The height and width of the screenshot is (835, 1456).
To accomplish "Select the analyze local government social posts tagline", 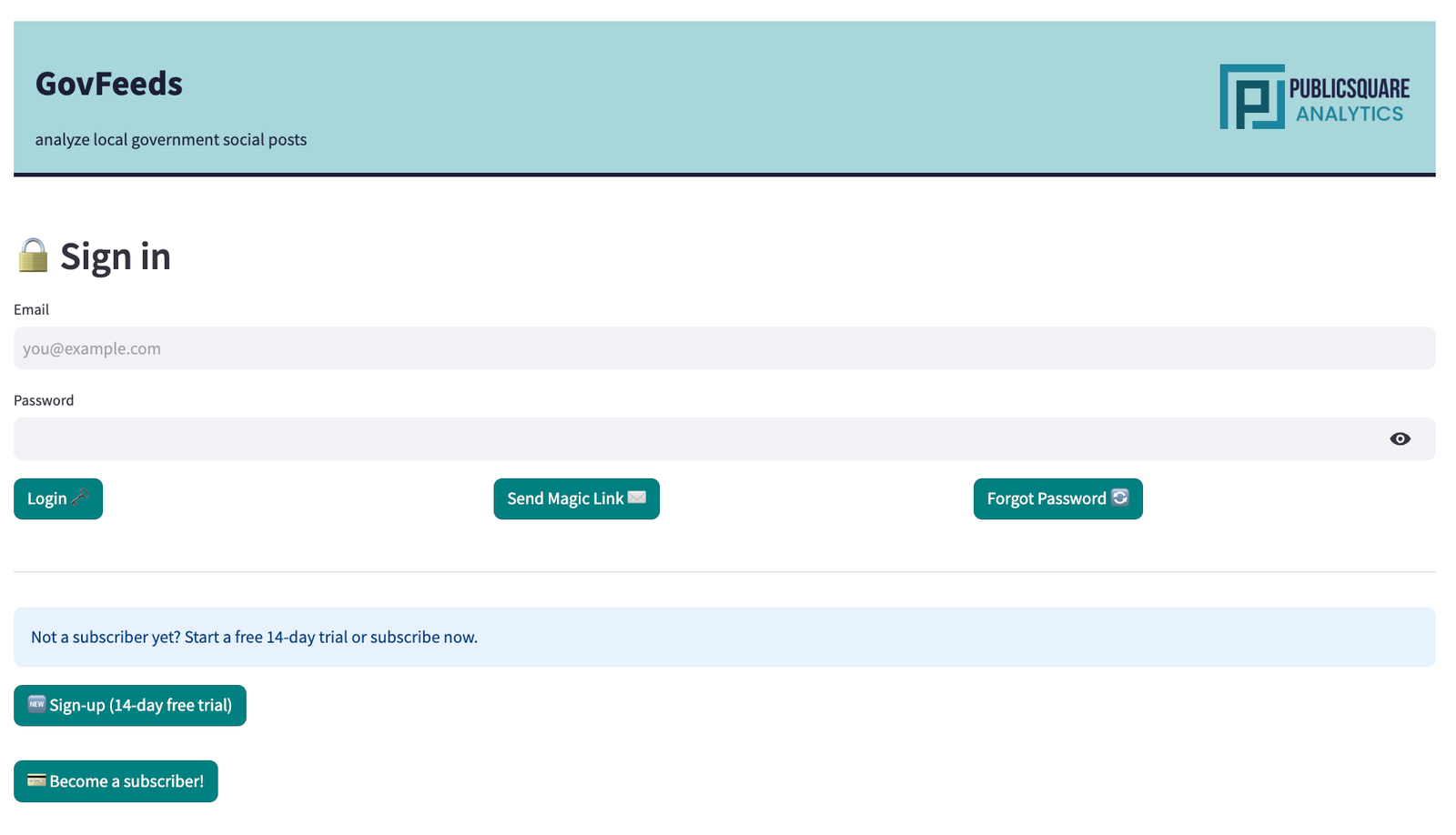I will pos(170,139).
